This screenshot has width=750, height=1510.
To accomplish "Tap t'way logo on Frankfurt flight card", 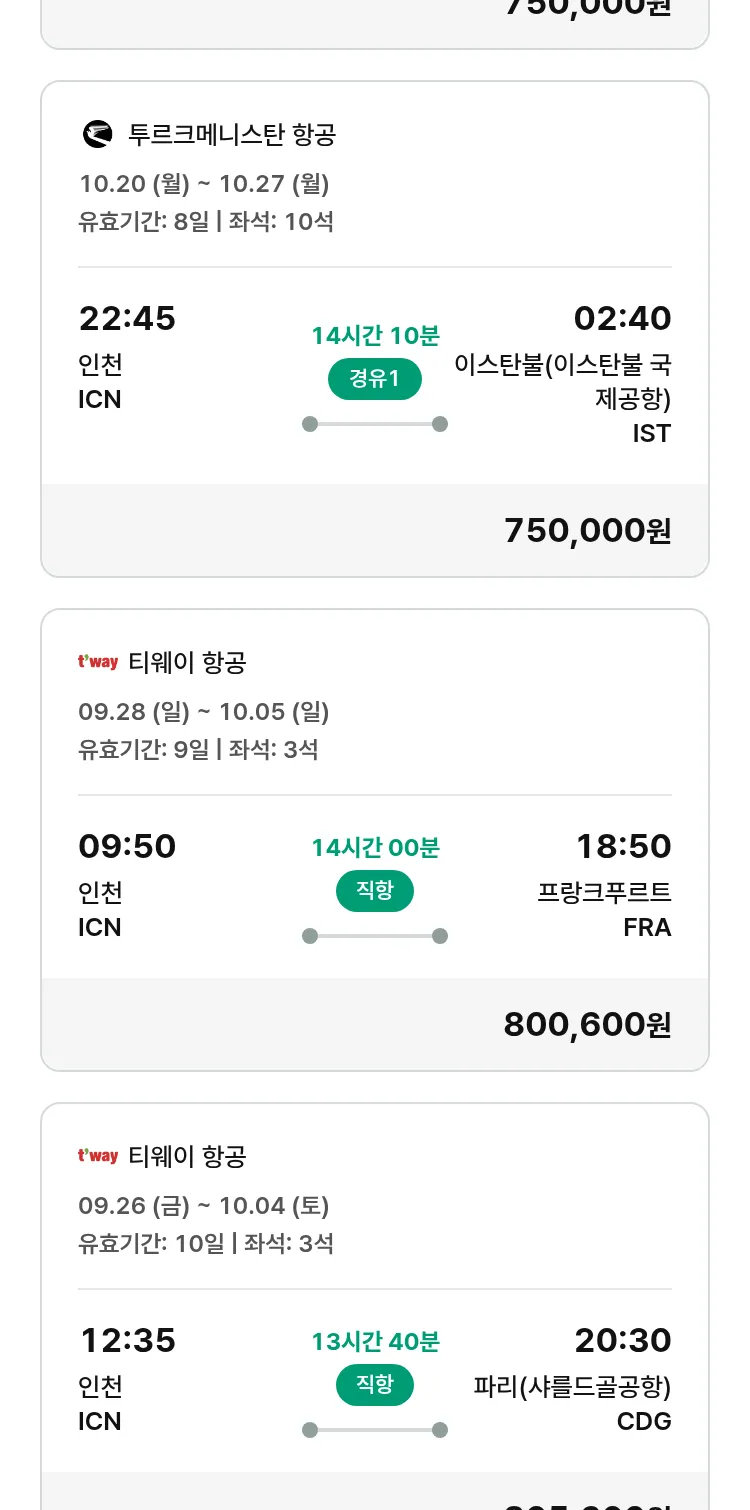I will (98, 662).
